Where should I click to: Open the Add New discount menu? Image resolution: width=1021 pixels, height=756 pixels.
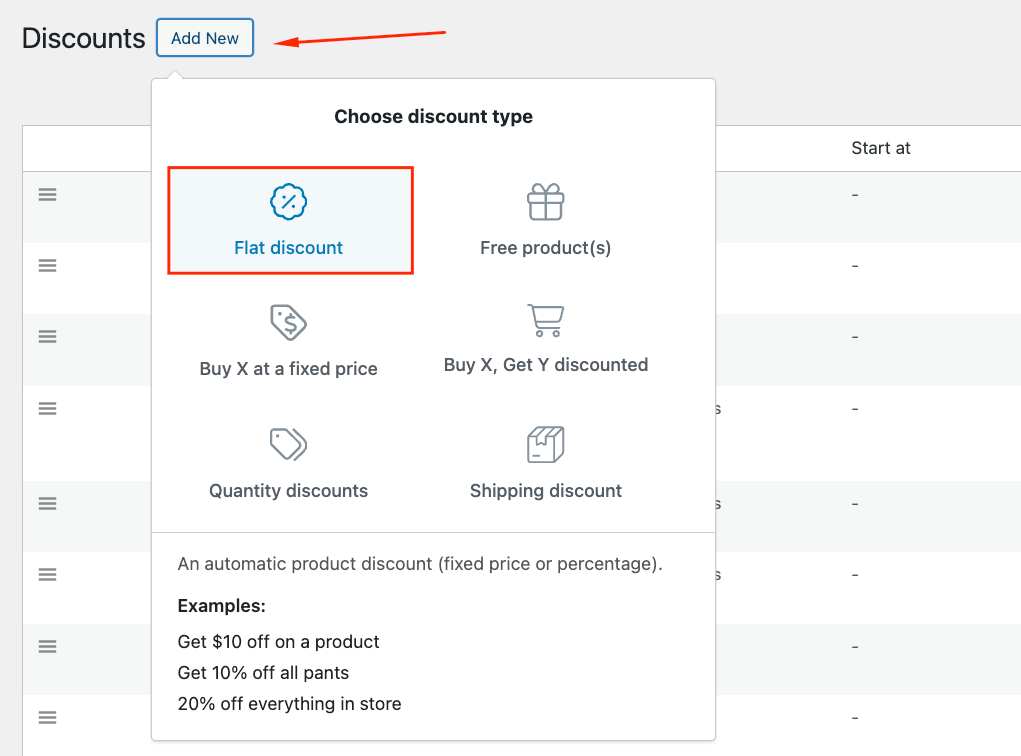(204, 38)
